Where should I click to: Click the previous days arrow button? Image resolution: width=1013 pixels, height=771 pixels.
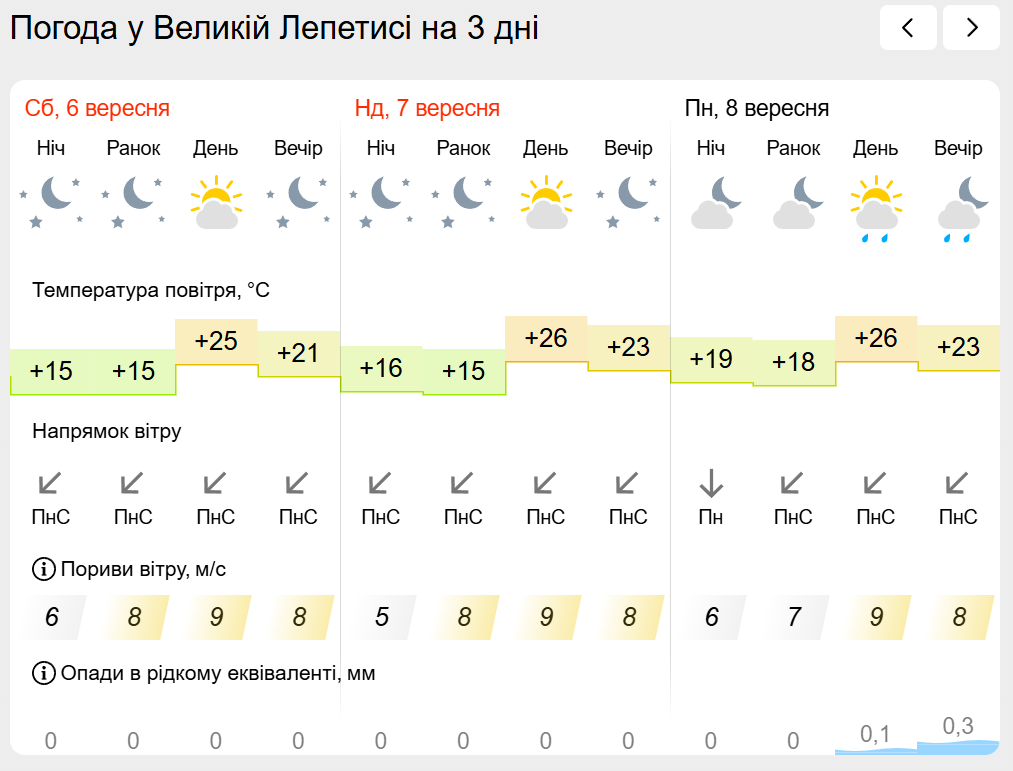coord(908,27)
